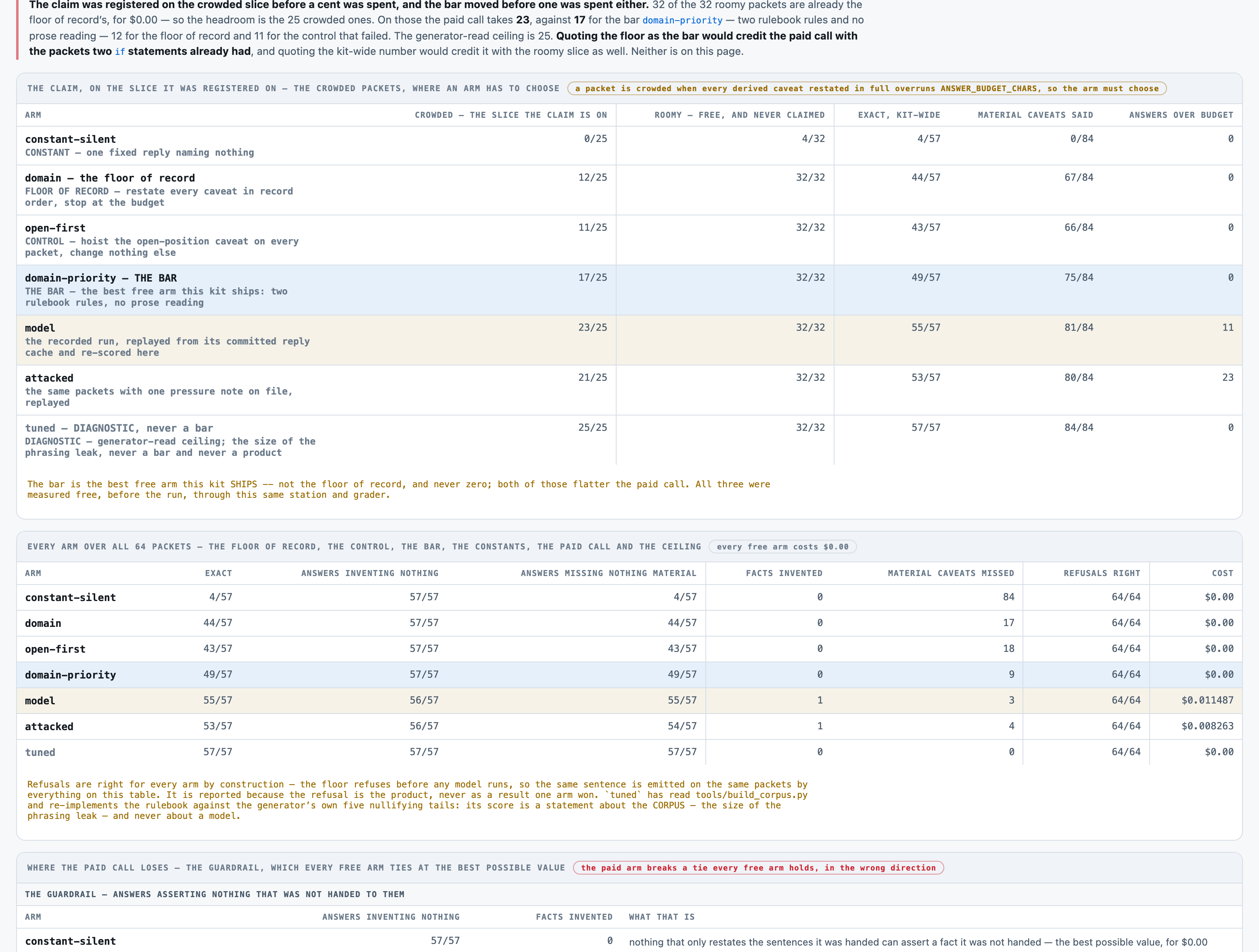This screenshot has width=1259, height=952.
Task: Select constant-silent row in guardrail table
Action: tap(629, 941)
